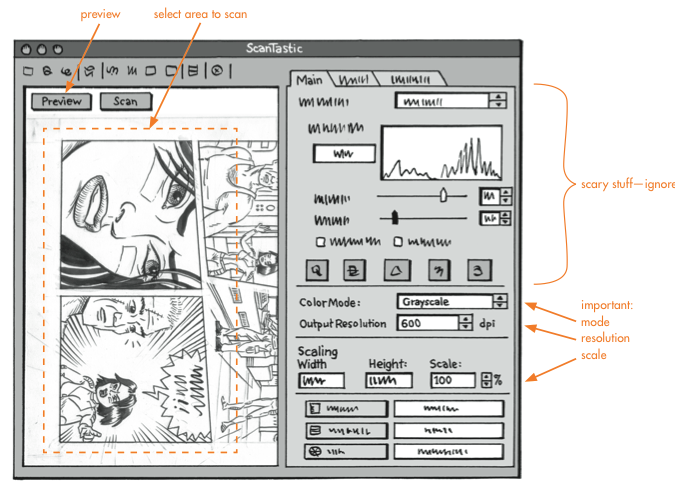
Task: Click the Scale 100 field
Action: point(453,380)
